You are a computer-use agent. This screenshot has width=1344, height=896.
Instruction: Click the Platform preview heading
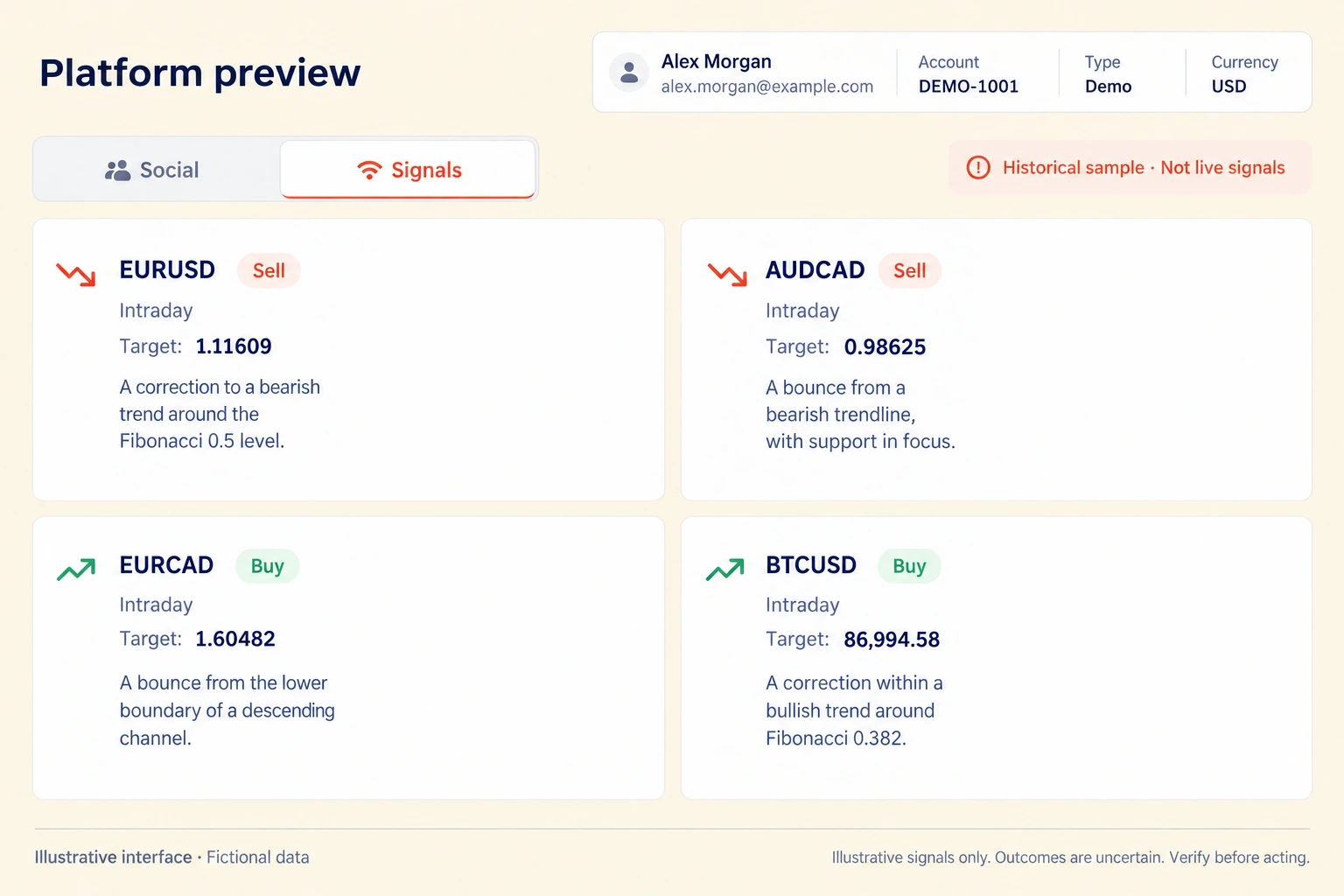pos(199,73)
